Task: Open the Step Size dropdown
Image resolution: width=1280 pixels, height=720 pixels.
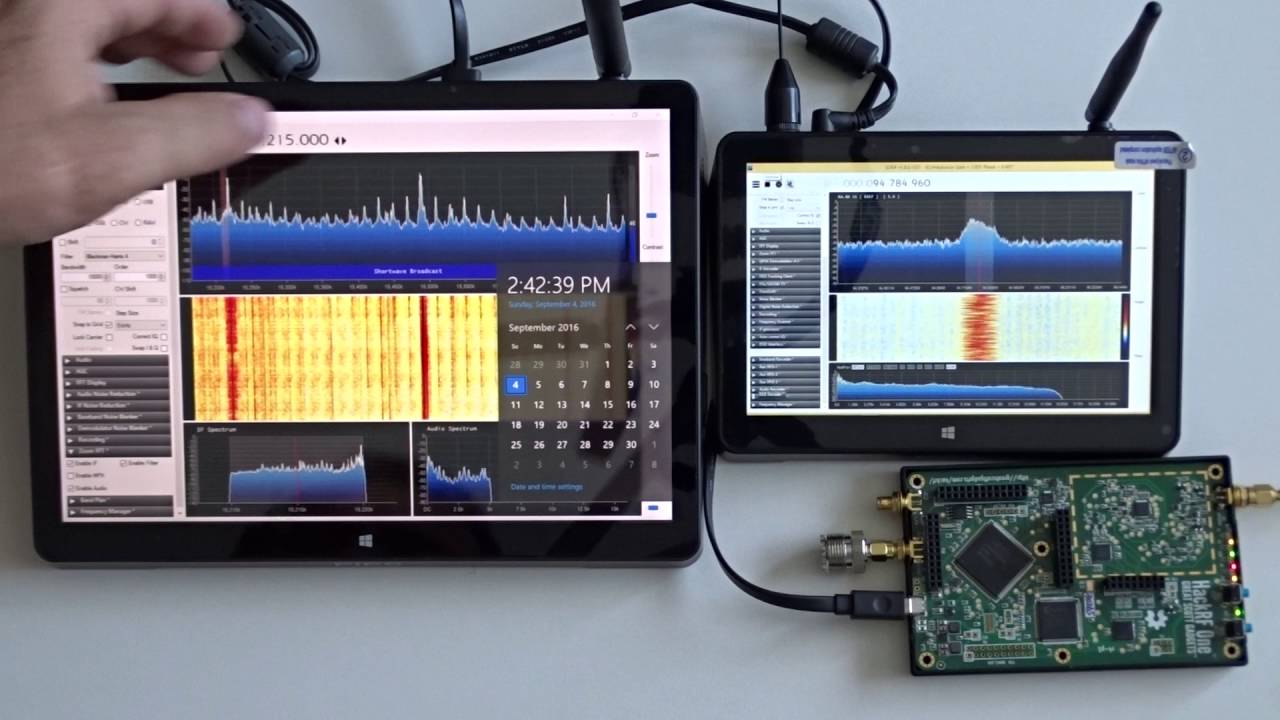Action: 140,324
